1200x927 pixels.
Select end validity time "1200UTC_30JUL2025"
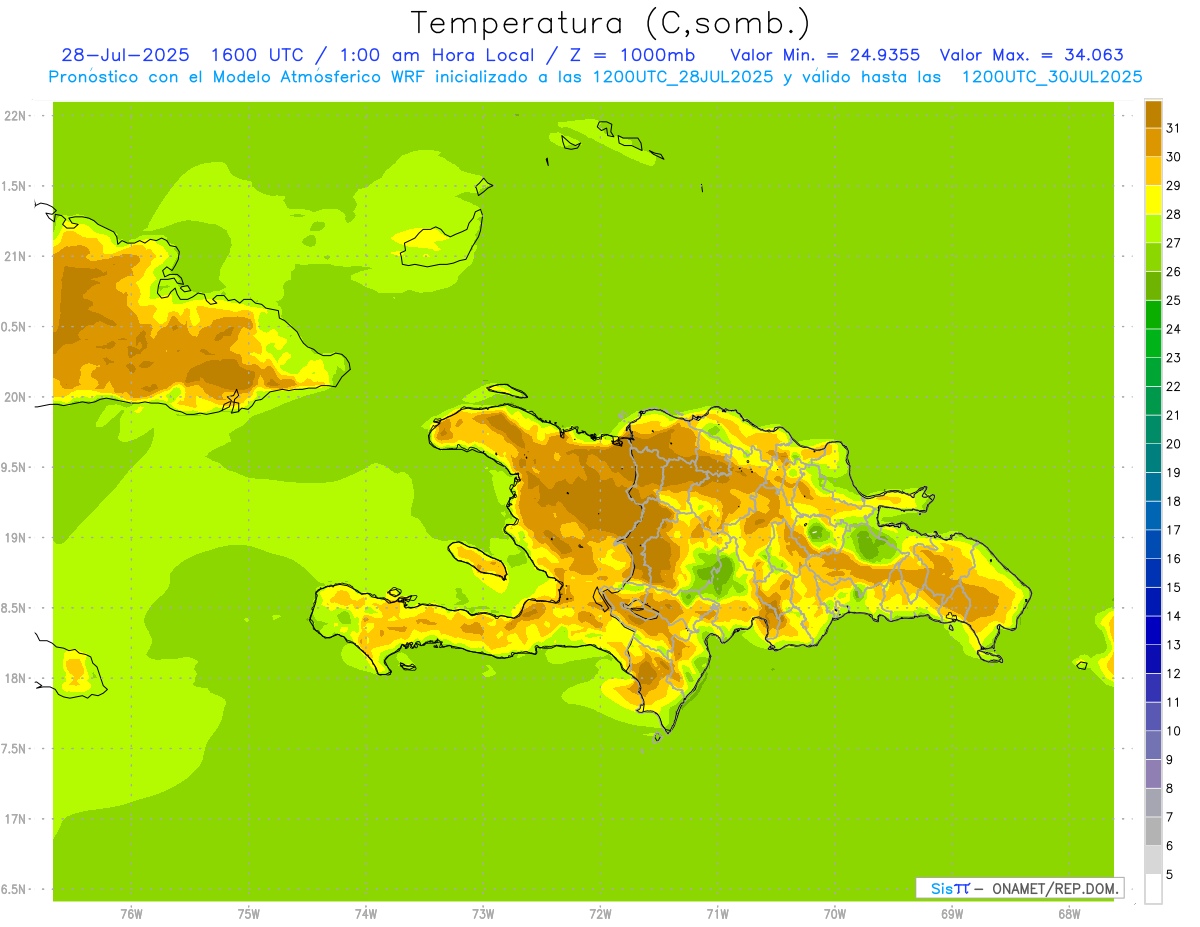coord(1052,77)
